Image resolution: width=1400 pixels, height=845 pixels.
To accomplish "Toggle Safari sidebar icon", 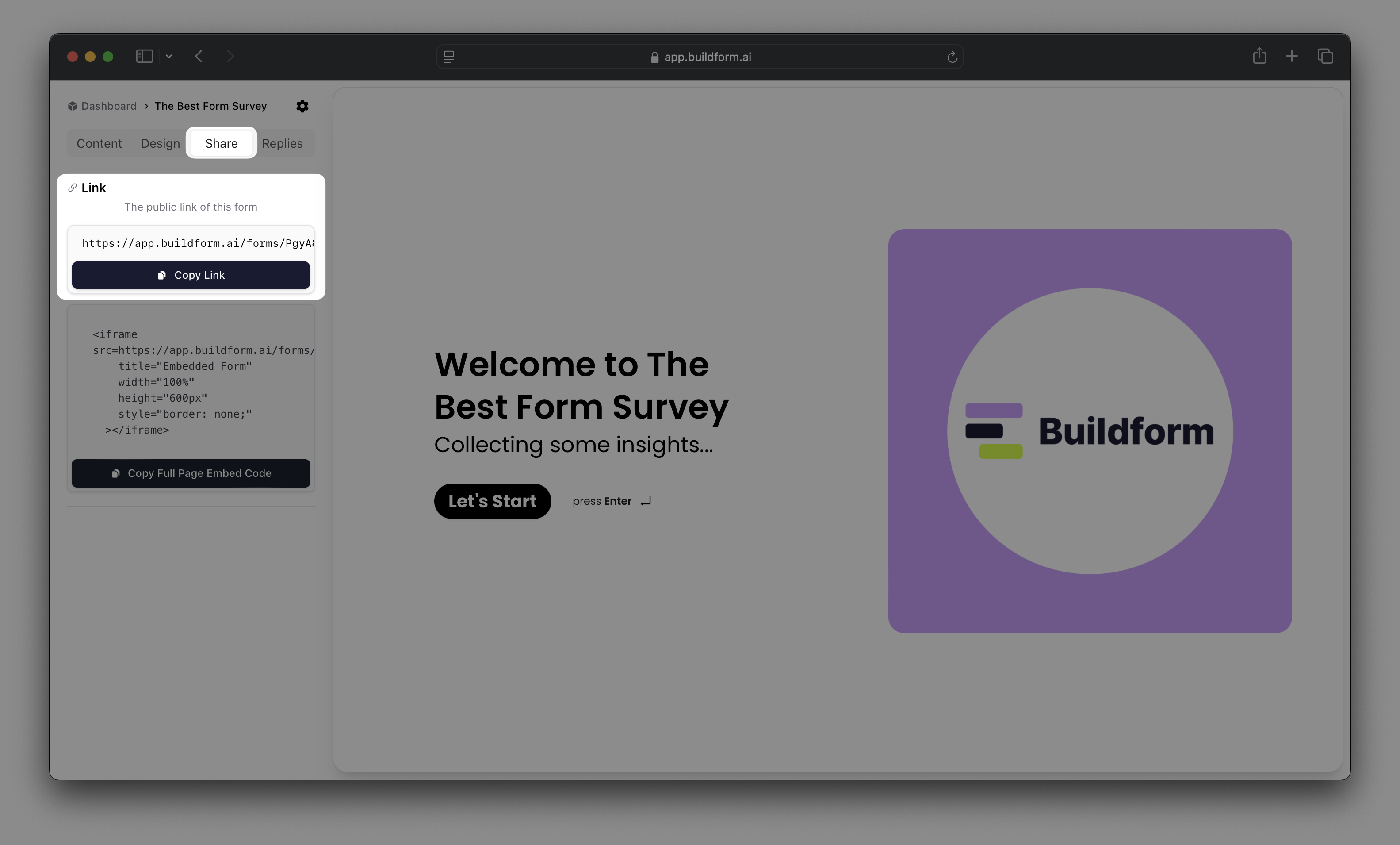I will 144,56.
